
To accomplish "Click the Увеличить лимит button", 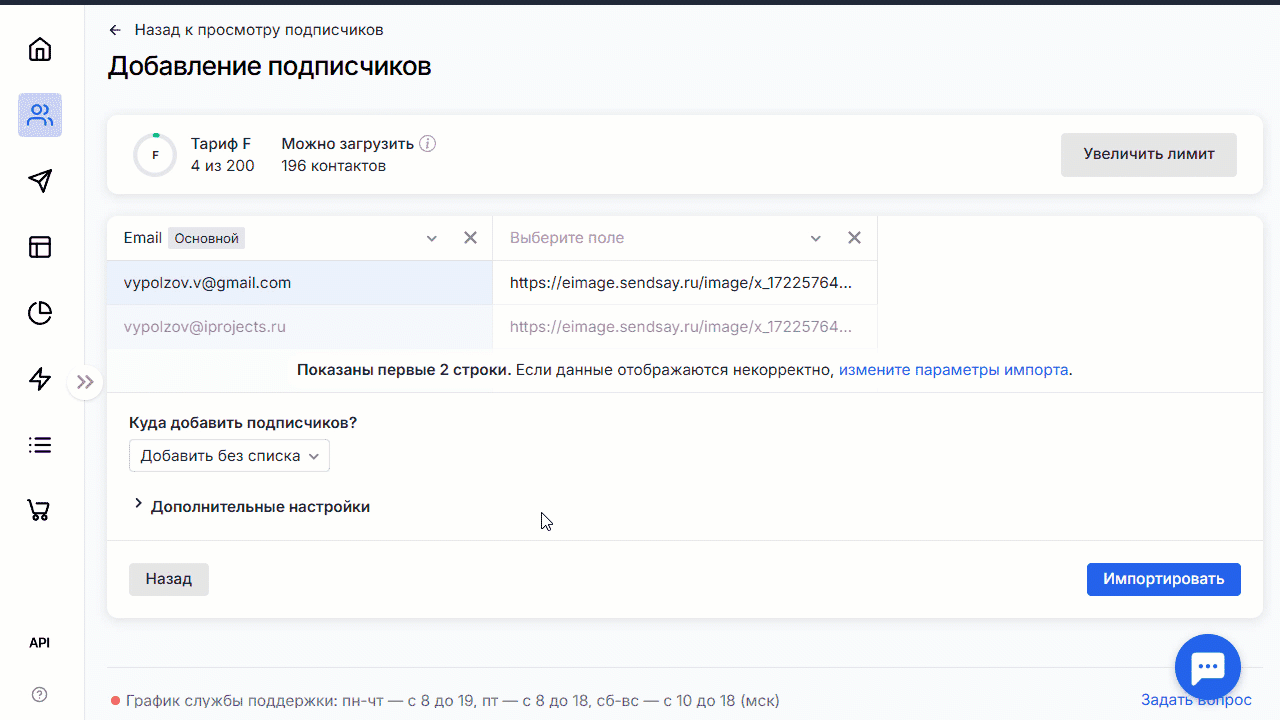I will pos(1148,155).
